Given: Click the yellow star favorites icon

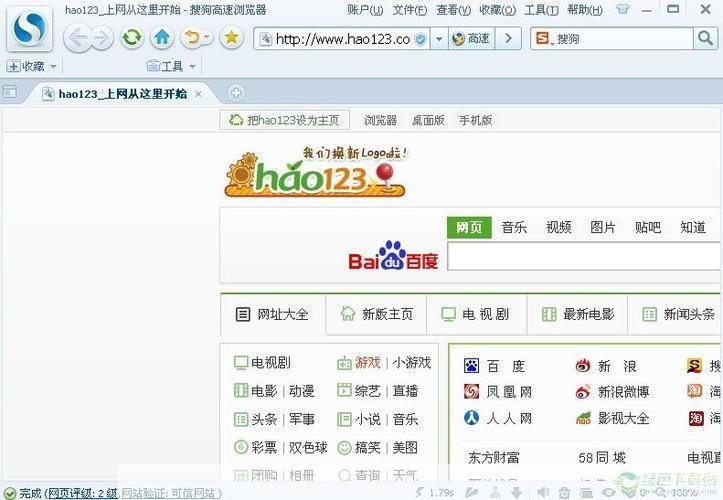Looking at the screenshot, I should pyautogui.click(x=231, y=37).
